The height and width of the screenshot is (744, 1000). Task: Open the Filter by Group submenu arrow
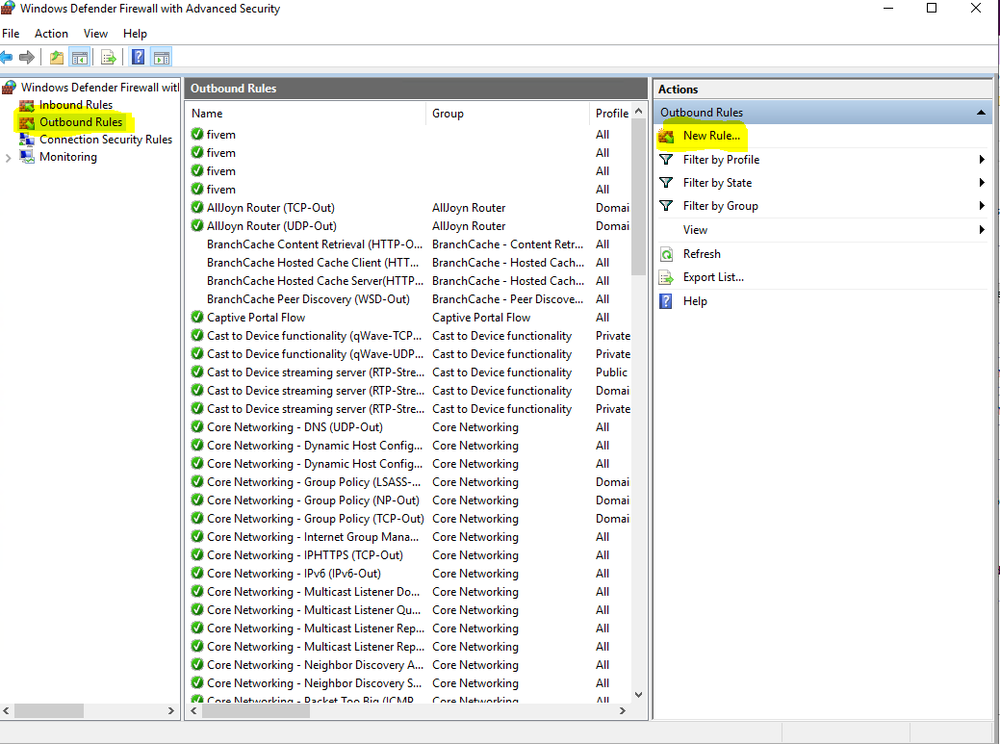click(x=982, y=205)
